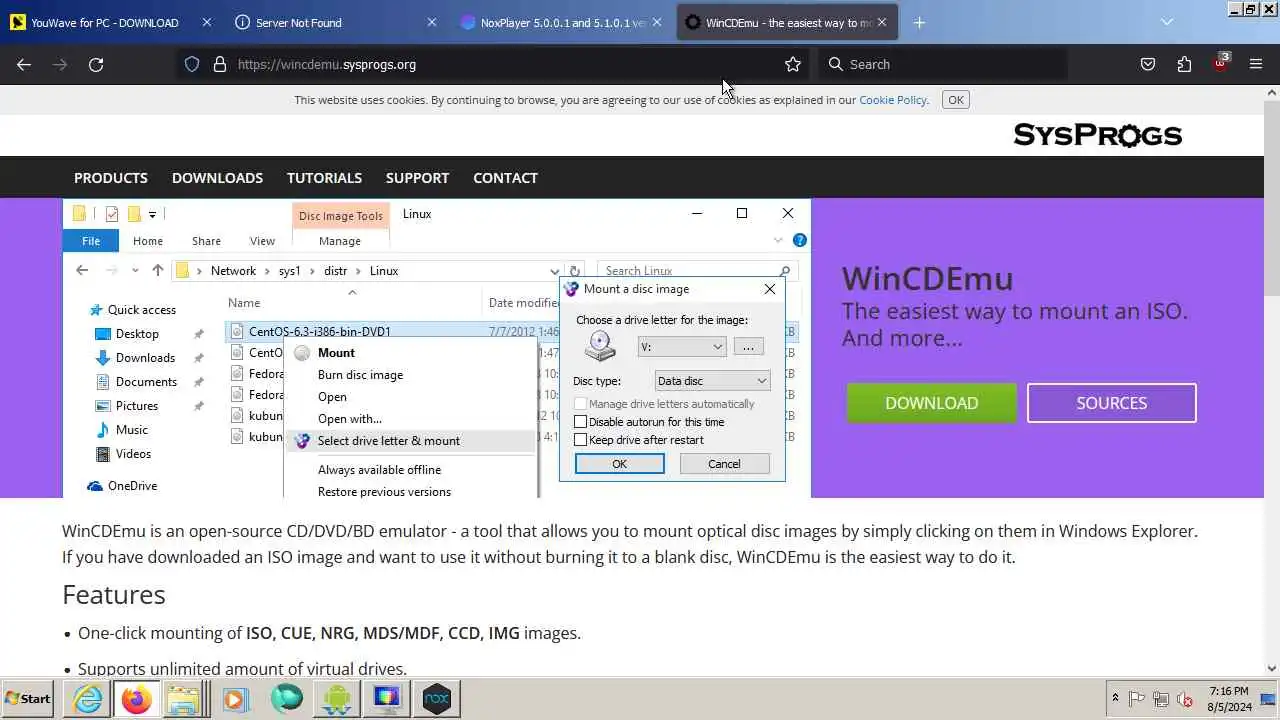The image size is (1280, 720).
Task: Open the Extensions puzzle-piece icon
Action: pos(1184,64)
